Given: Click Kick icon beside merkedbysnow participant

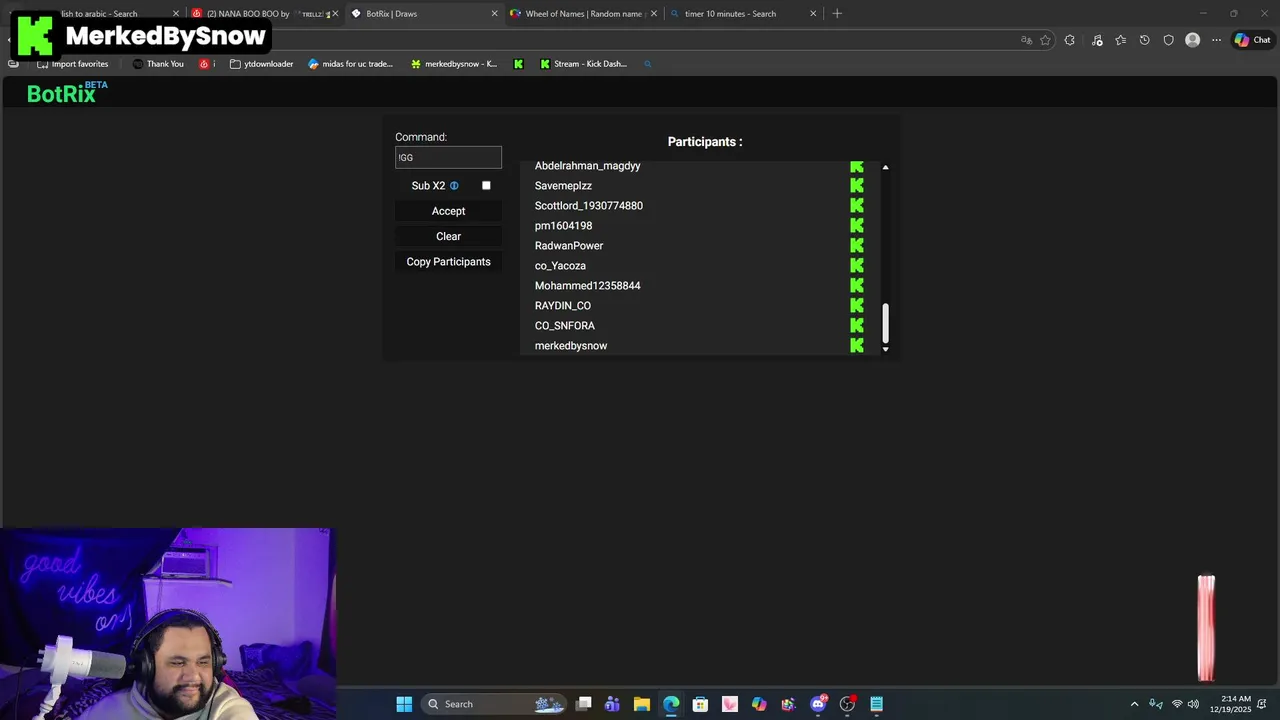Looking at the screenshot, I should point(857,346).
